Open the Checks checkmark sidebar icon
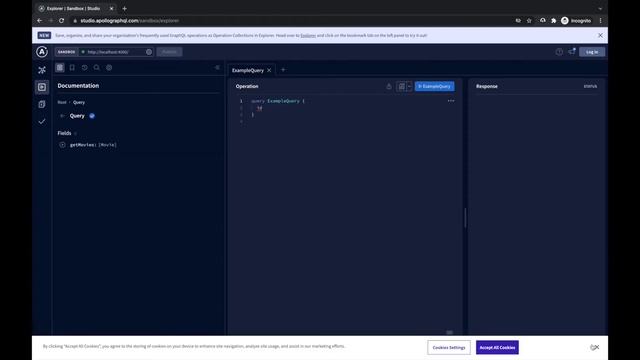 [42, 122]
